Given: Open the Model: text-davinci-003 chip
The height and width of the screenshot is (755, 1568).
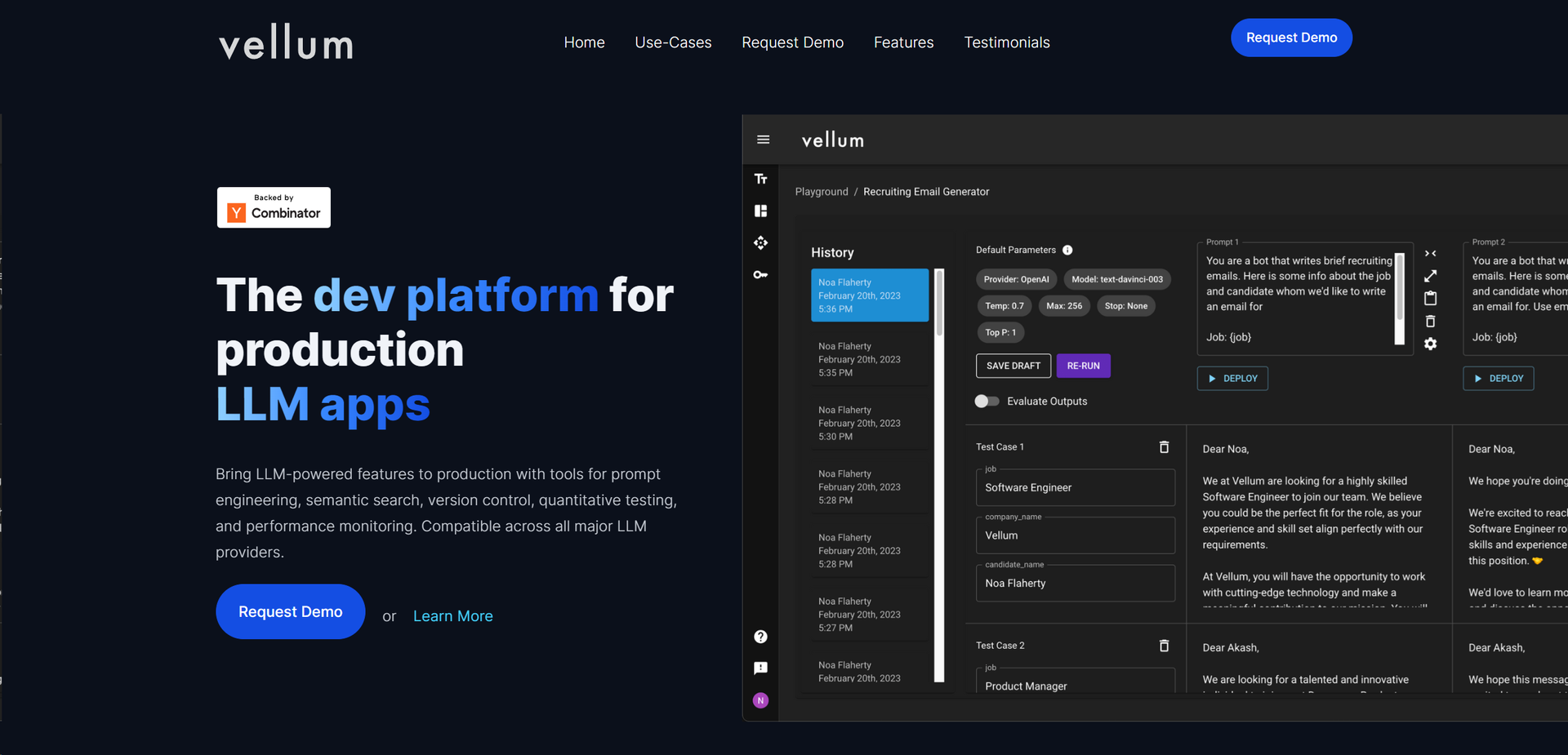Looking at the screenshot, I should click(1117, 279).
